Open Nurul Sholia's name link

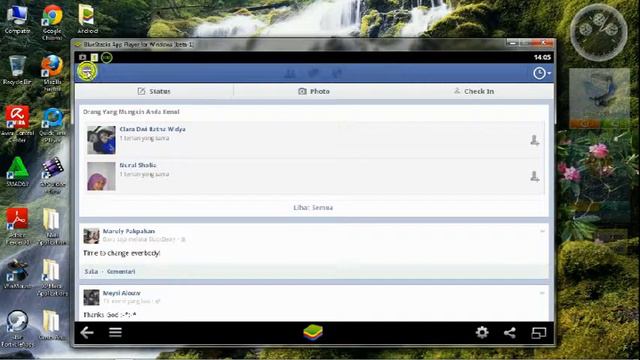point(138,165)
